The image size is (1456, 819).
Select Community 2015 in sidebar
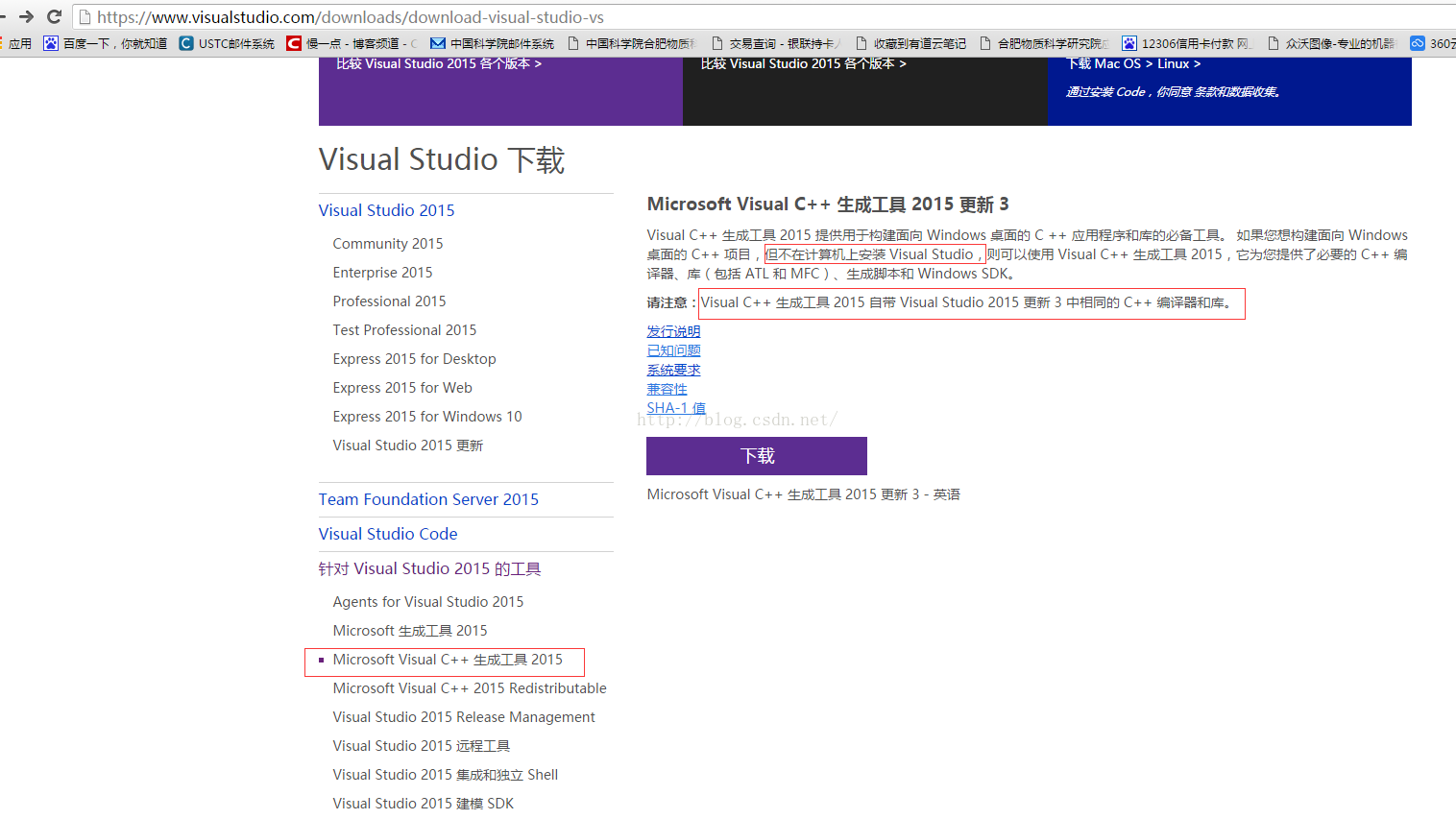pos(388,244)
